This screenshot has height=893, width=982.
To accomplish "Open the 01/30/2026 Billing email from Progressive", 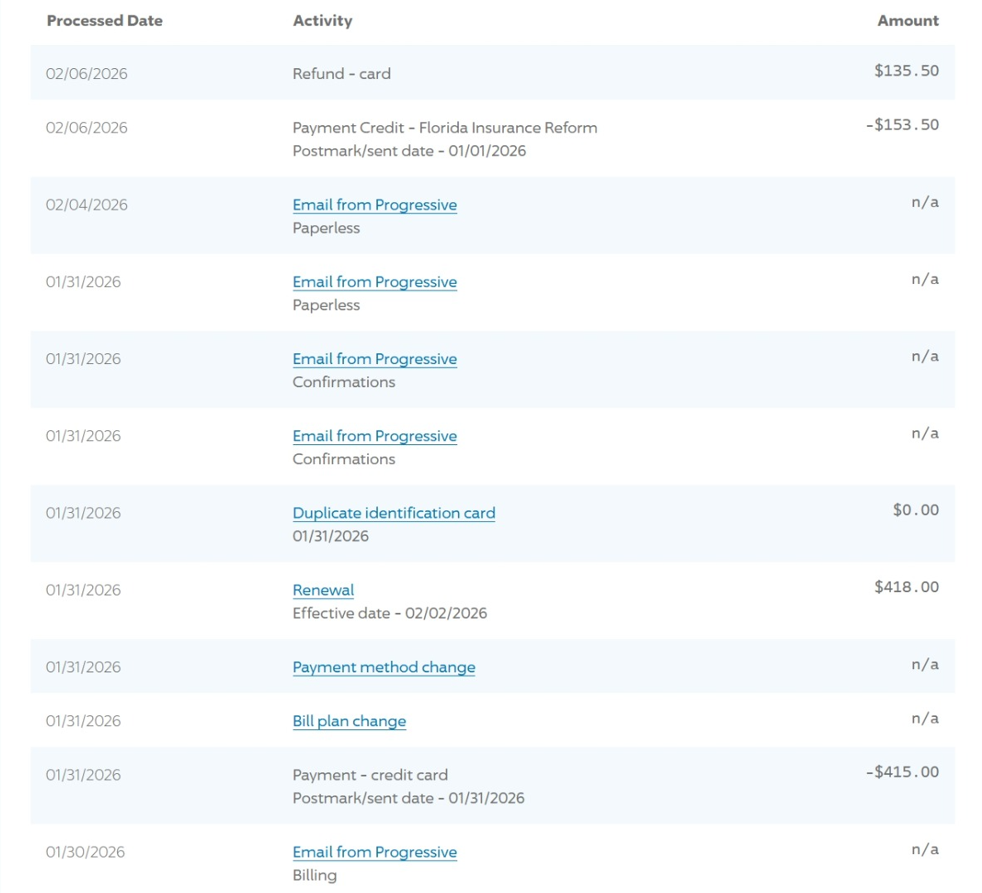I will tap(374, 852).
